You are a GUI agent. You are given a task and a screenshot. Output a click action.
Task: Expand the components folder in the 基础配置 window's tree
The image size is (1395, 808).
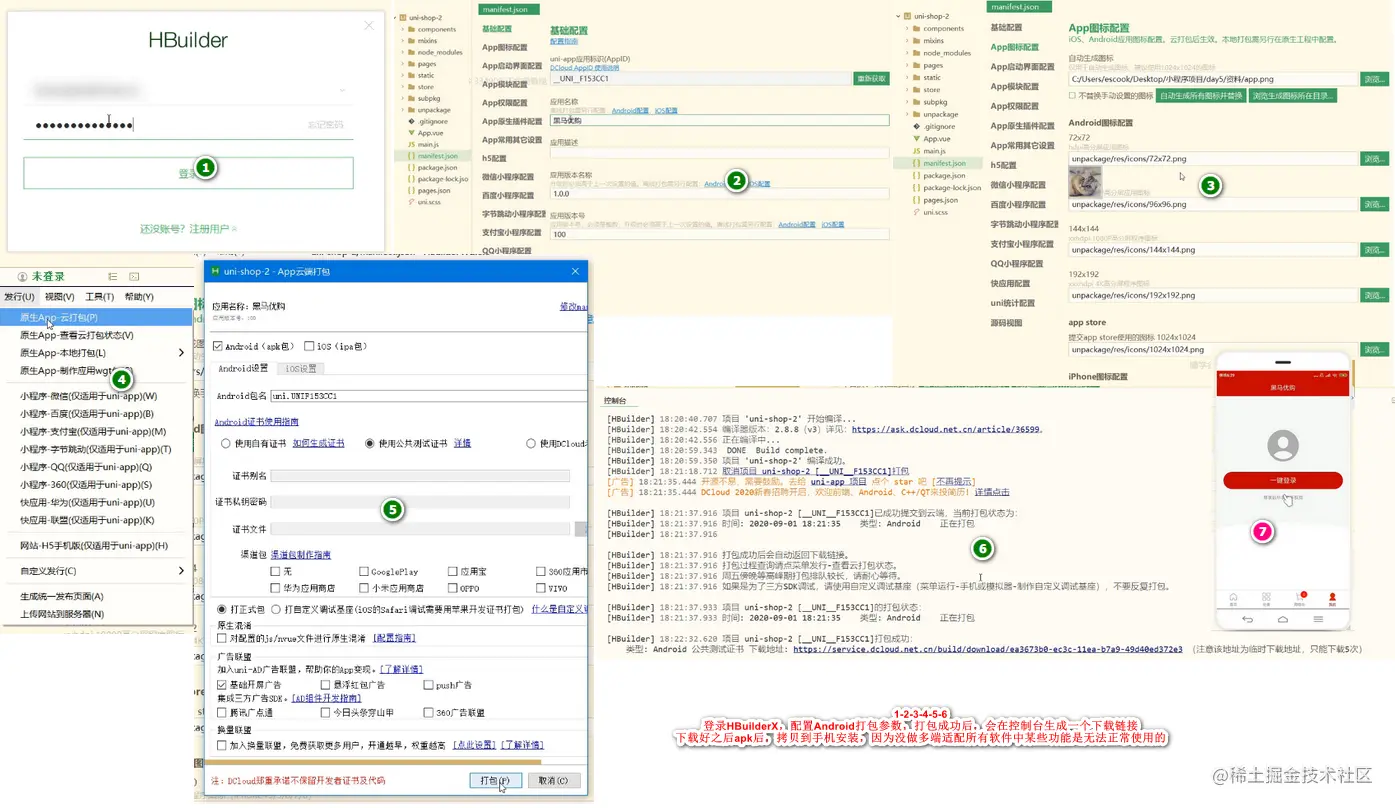pyautogui.click(x=403, y=29)
